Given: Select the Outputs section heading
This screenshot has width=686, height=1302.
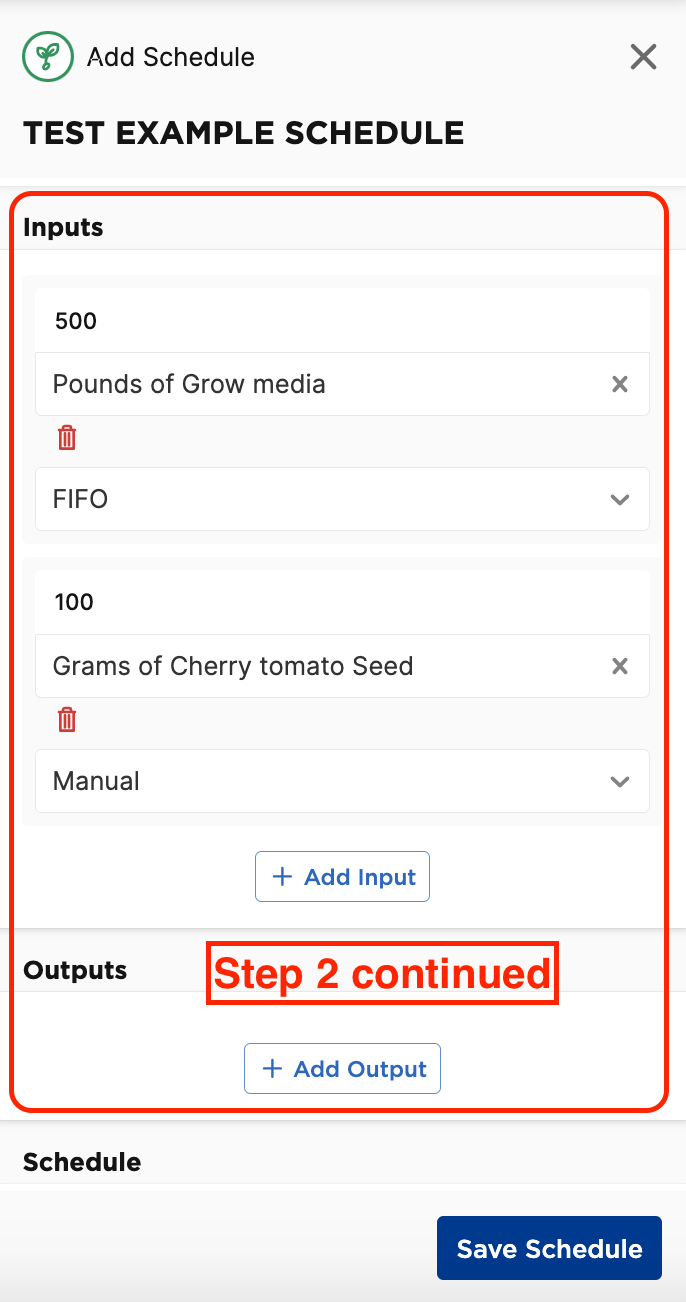Looking at the screenshot, I should click(x=75, y=970).
